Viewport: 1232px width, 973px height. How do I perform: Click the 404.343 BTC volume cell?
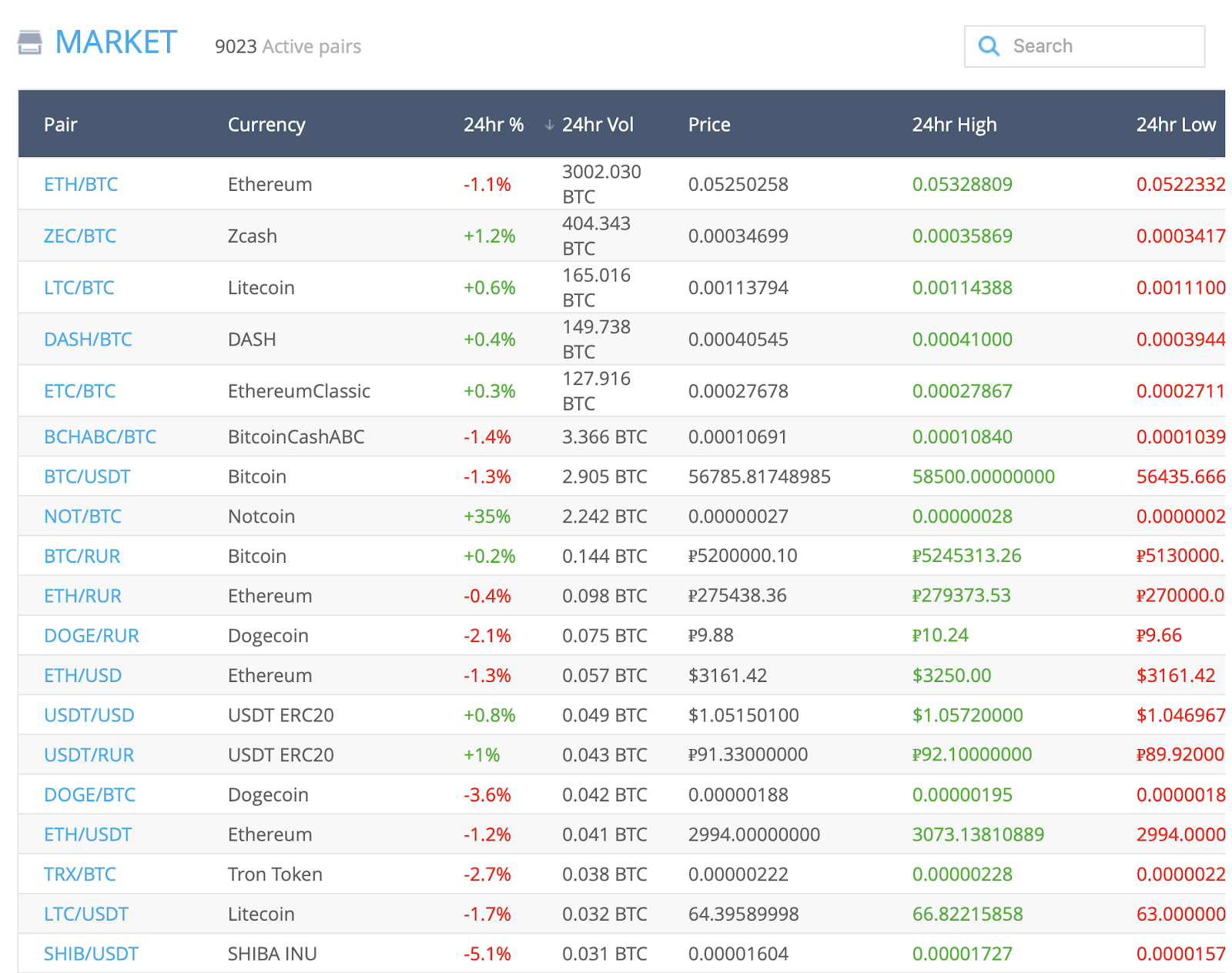coord(596,236)
